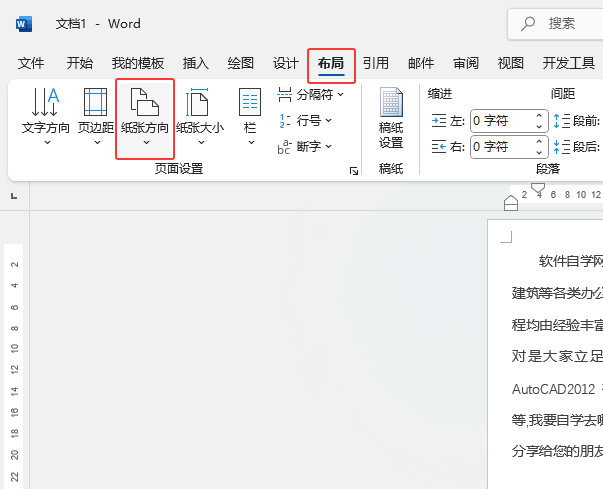This screenshot has height=489, width=603.
Task: Switch to the 开始 tab
Action: click(x=80, y=63)
